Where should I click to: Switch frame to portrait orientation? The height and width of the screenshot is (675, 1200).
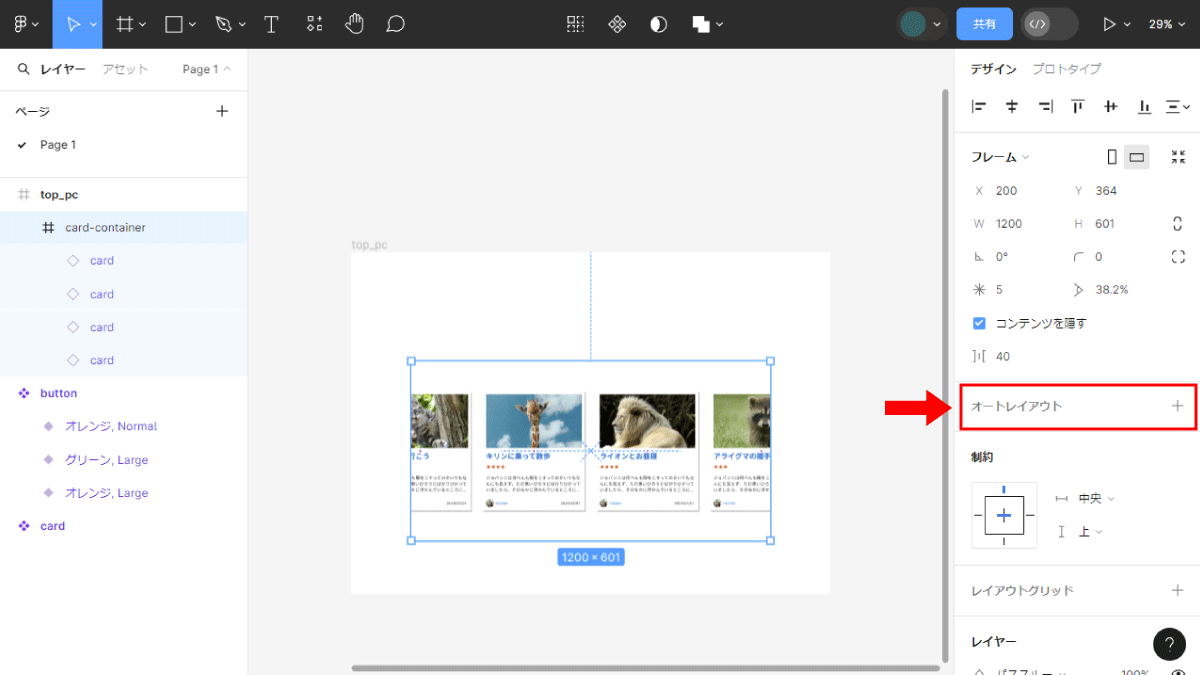tap(1112, 157)
